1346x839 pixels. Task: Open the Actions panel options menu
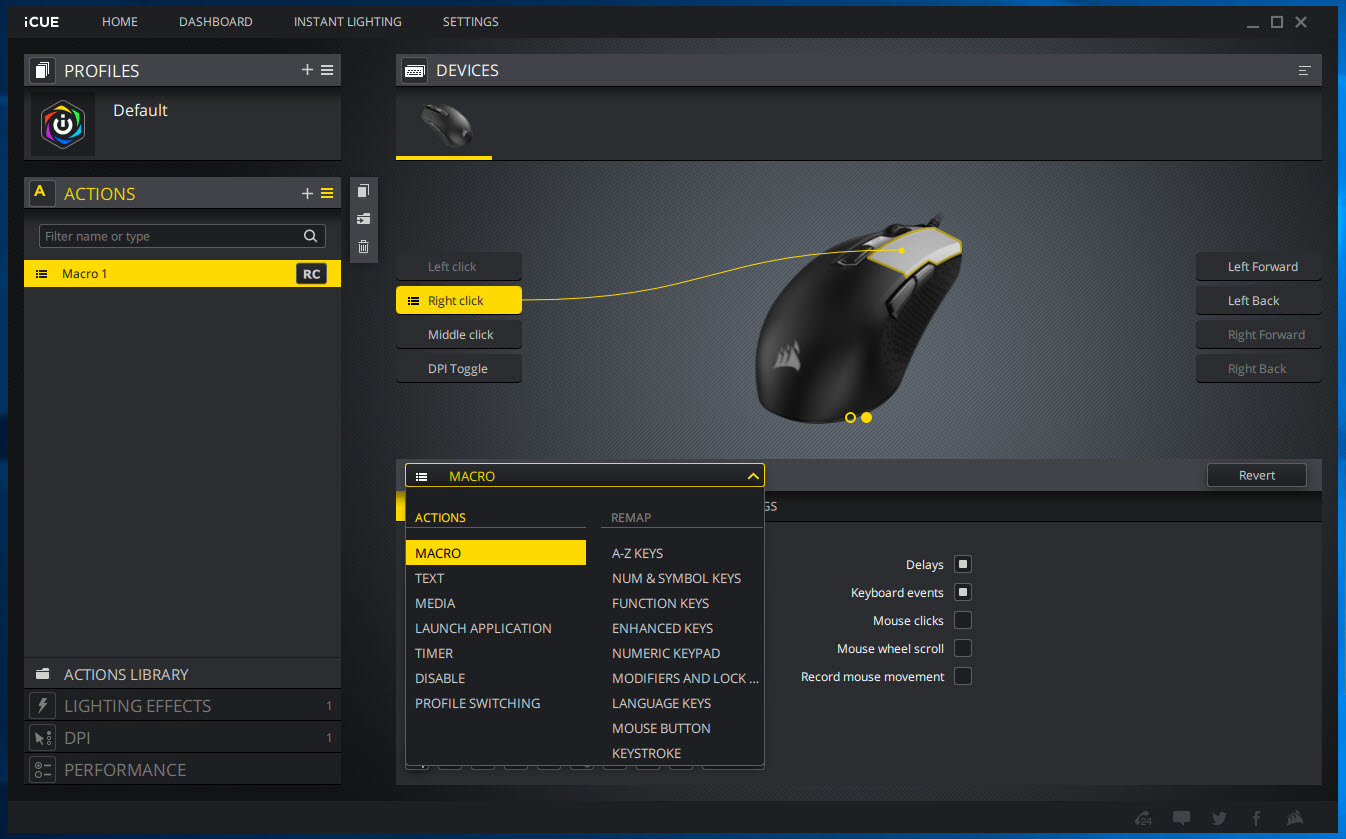pos(327,193)
